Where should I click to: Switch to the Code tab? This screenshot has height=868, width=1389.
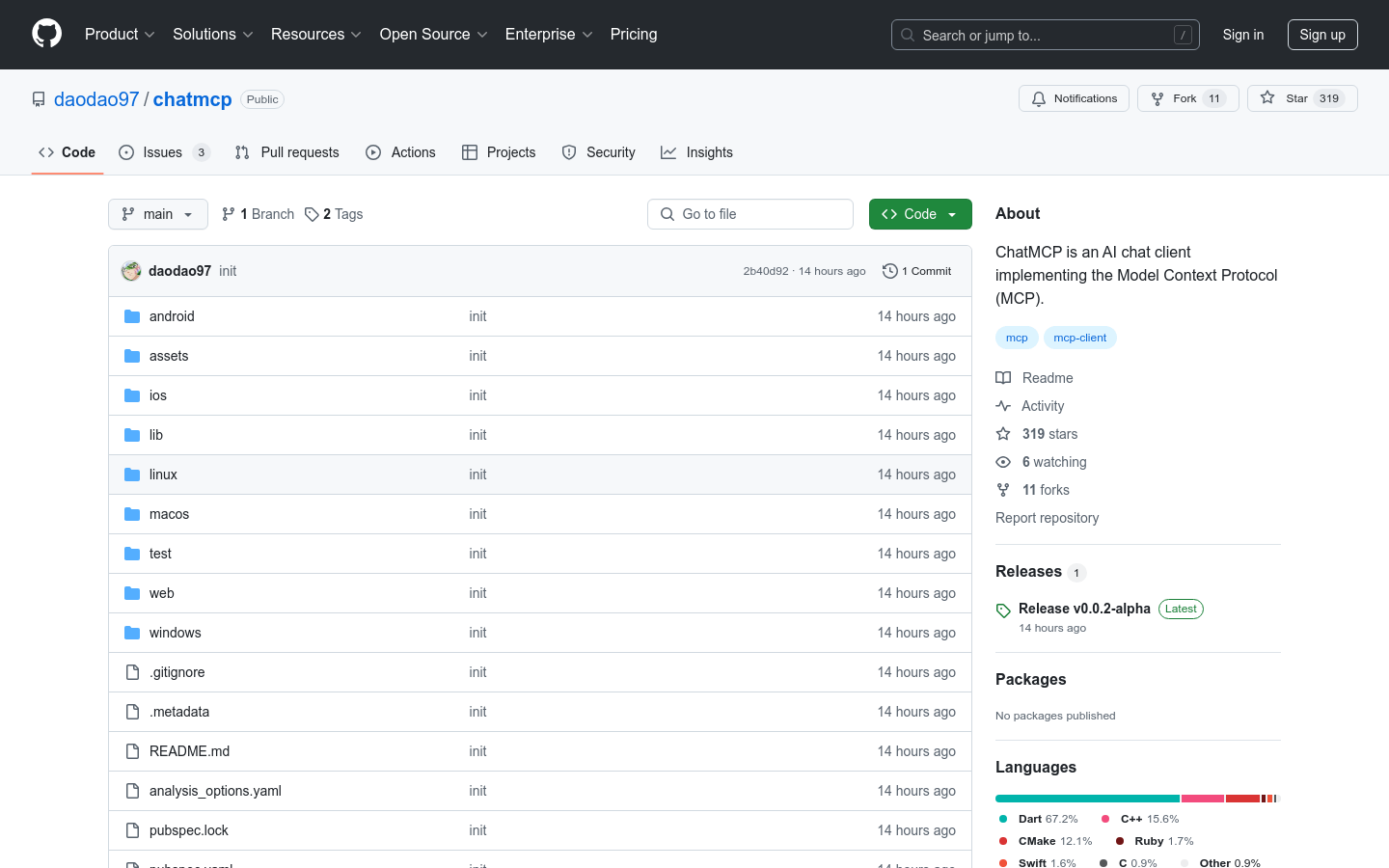click(x=68, y=152)
